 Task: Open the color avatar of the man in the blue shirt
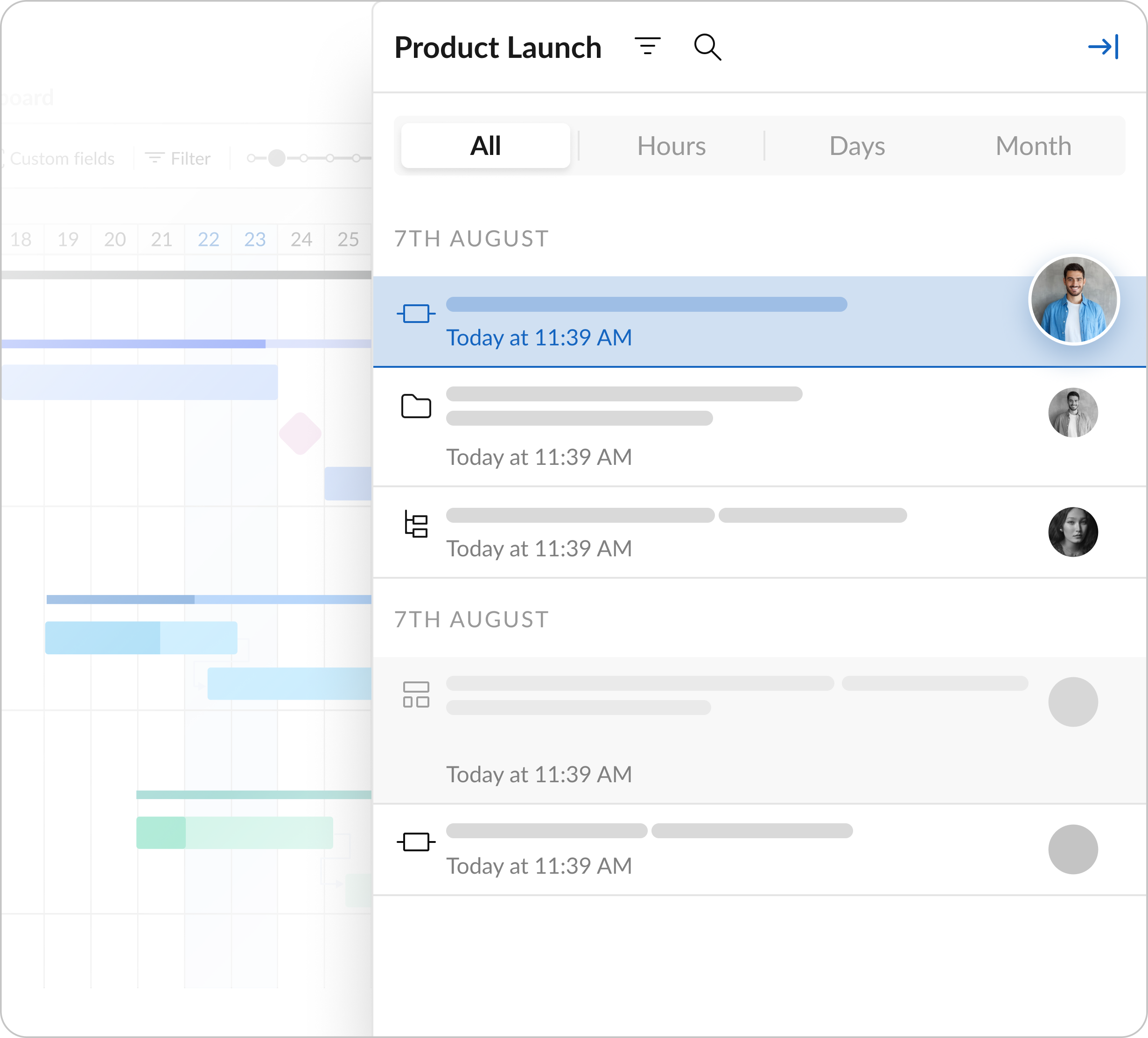coord(1073,300)
